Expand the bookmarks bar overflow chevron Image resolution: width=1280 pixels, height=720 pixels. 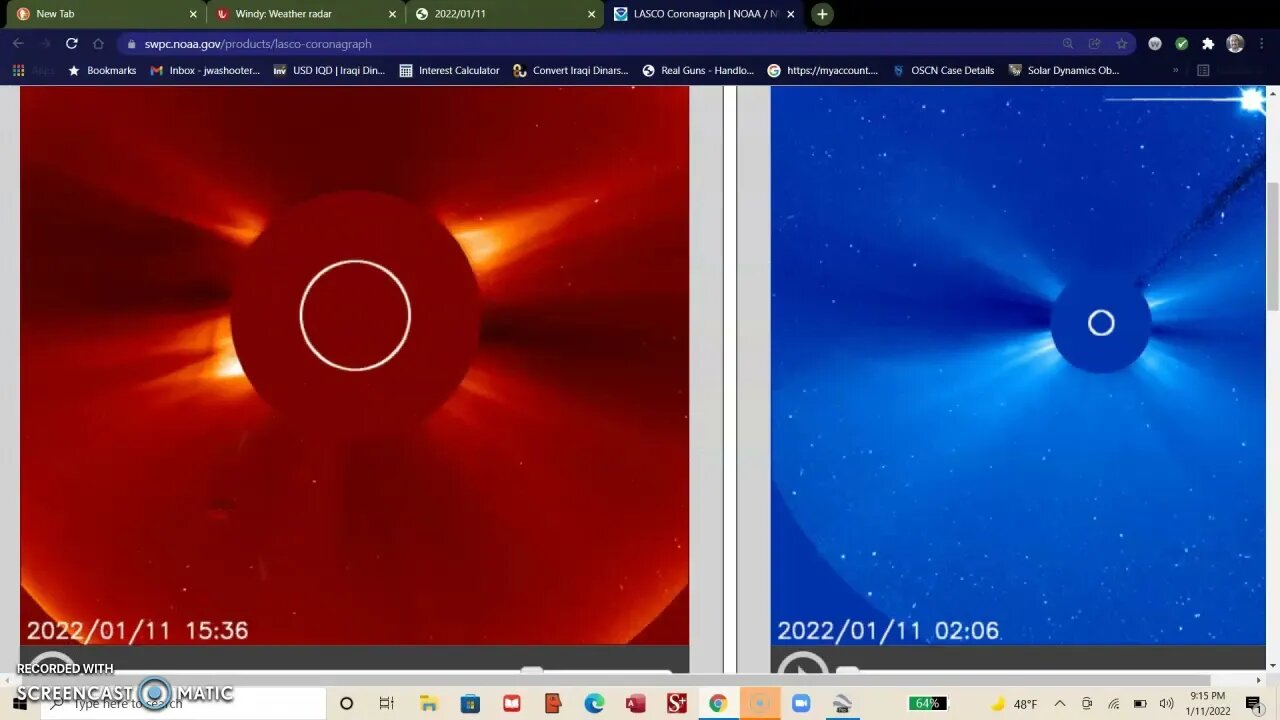[x=1175, y=71]
